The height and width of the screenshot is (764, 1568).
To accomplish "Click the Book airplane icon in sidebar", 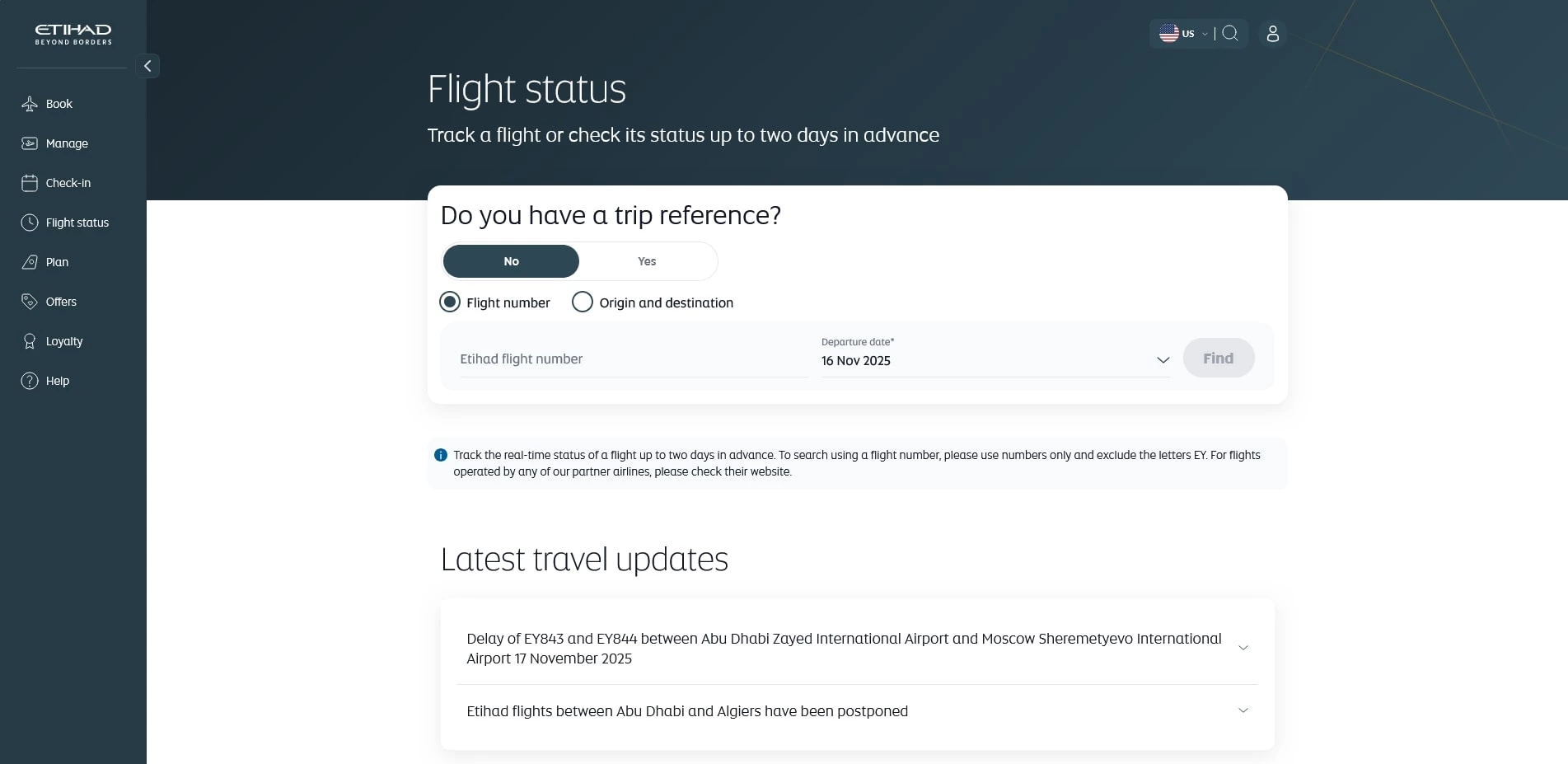I will click(x=30, y=104).
